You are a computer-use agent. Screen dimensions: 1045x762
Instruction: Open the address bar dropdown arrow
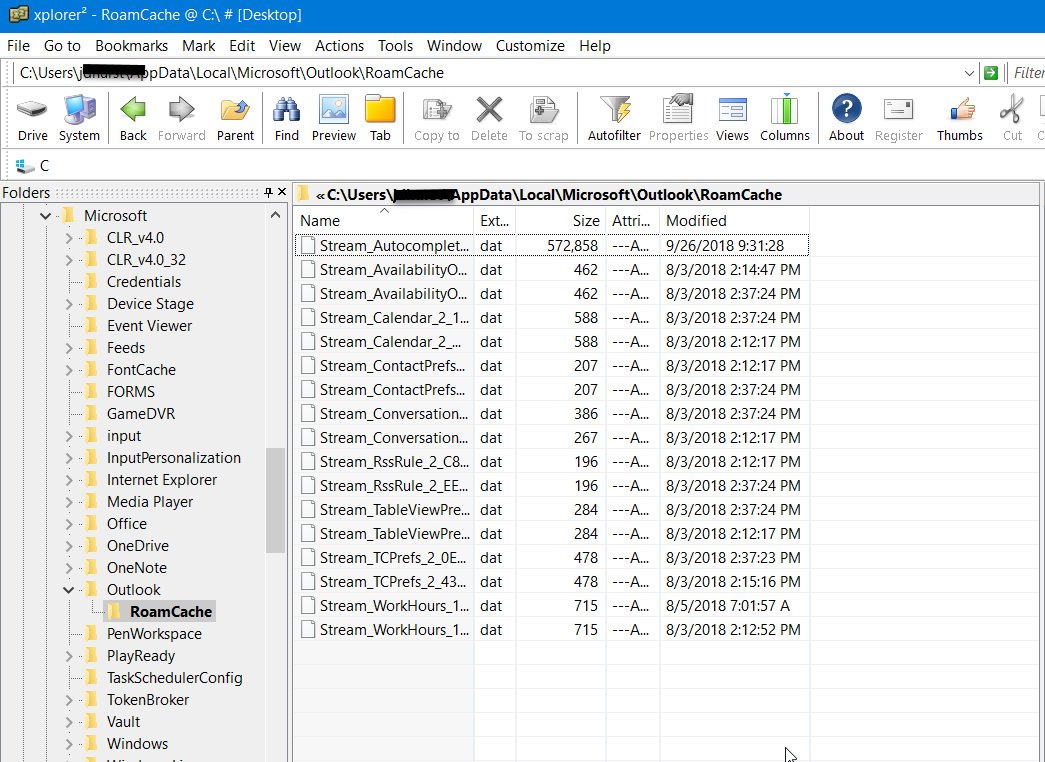969,73
